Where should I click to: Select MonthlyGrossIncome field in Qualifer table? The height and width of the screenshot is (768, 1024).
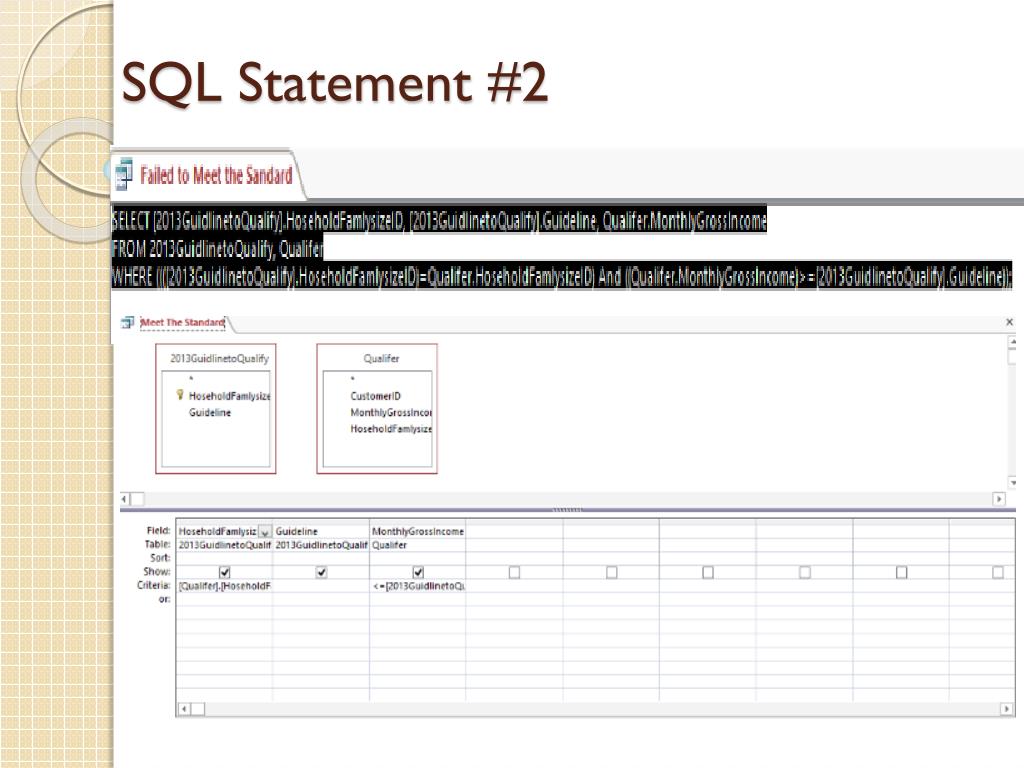pyautogui.click(x=391, y=413)
